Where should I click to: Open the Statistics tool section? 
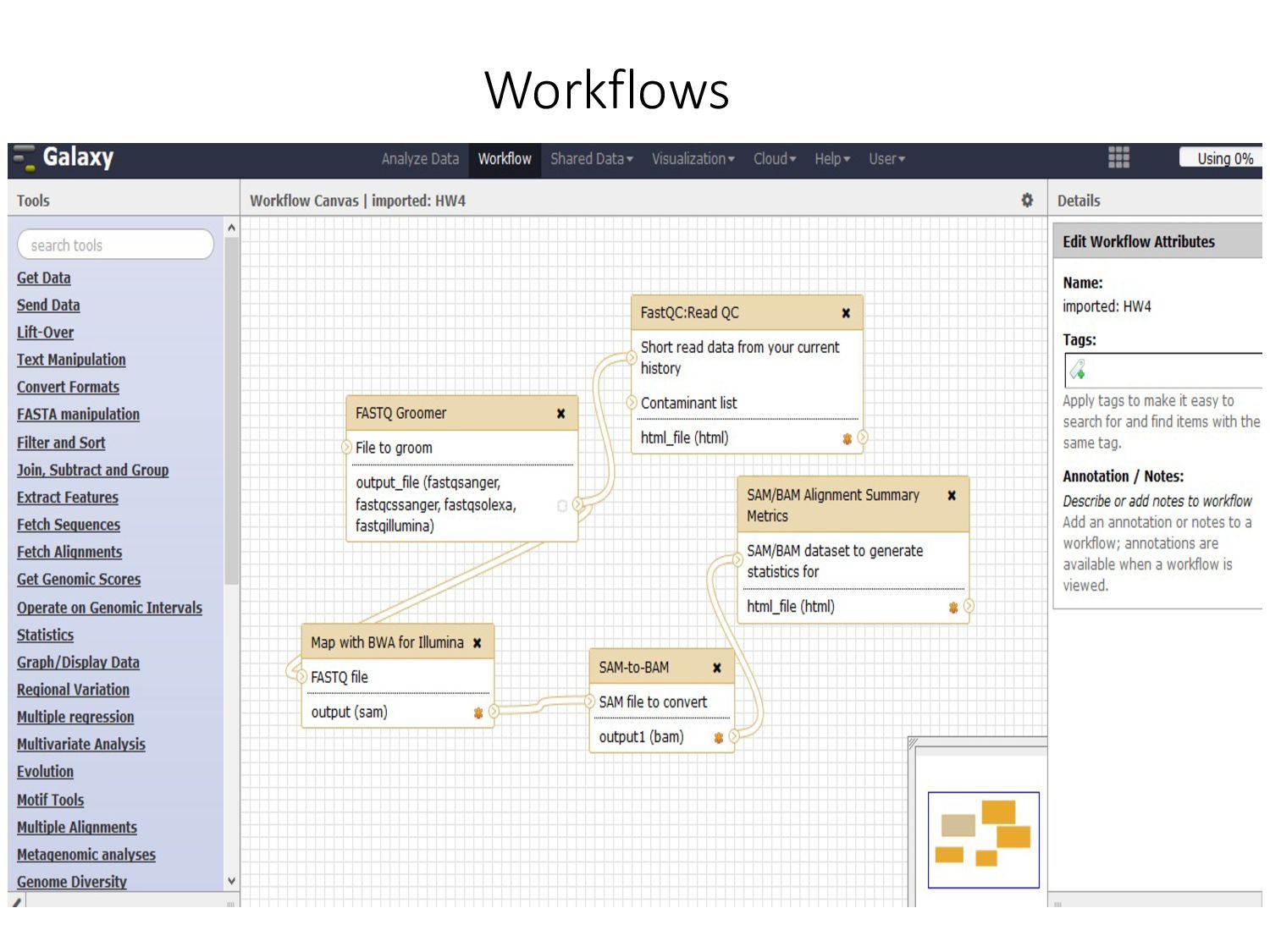point(46,635)
